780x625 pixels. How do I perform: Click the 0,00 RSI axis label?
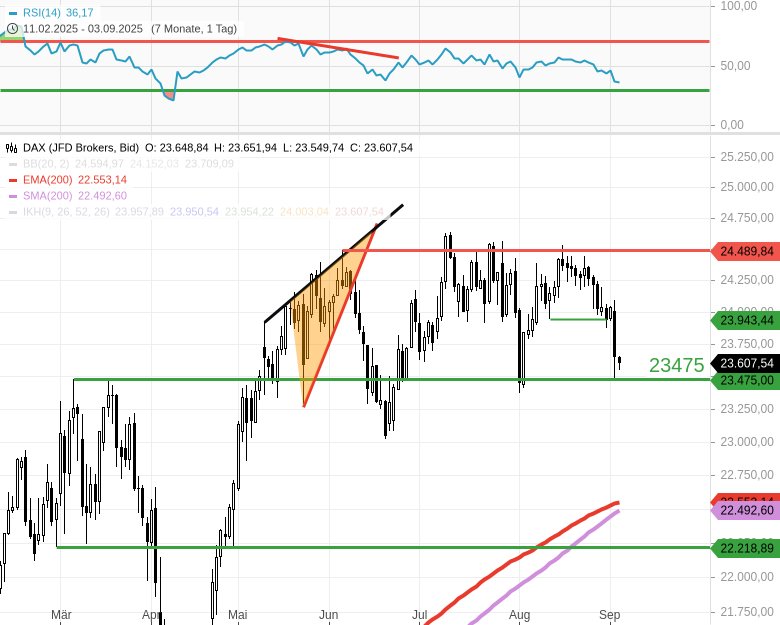click(732, 125)
